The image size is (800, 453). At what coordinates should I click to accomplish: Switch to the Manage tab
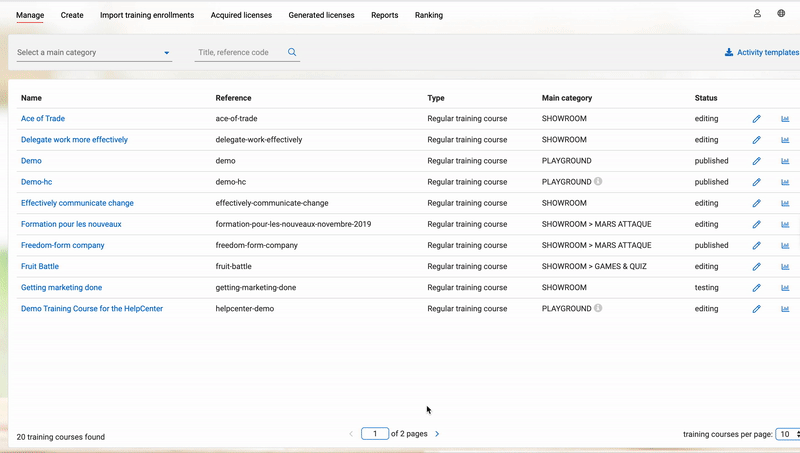pyautogui.click(x=30, y=15)
